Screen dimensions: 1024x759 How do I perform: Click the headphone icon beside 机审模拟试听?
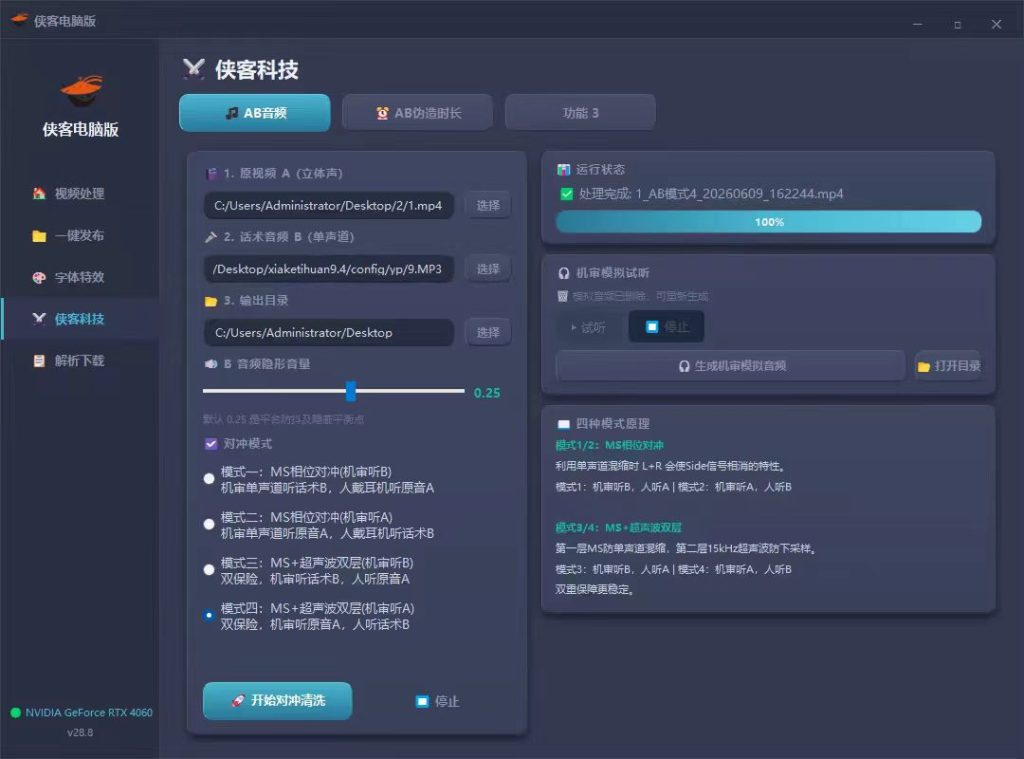point(564,273)
